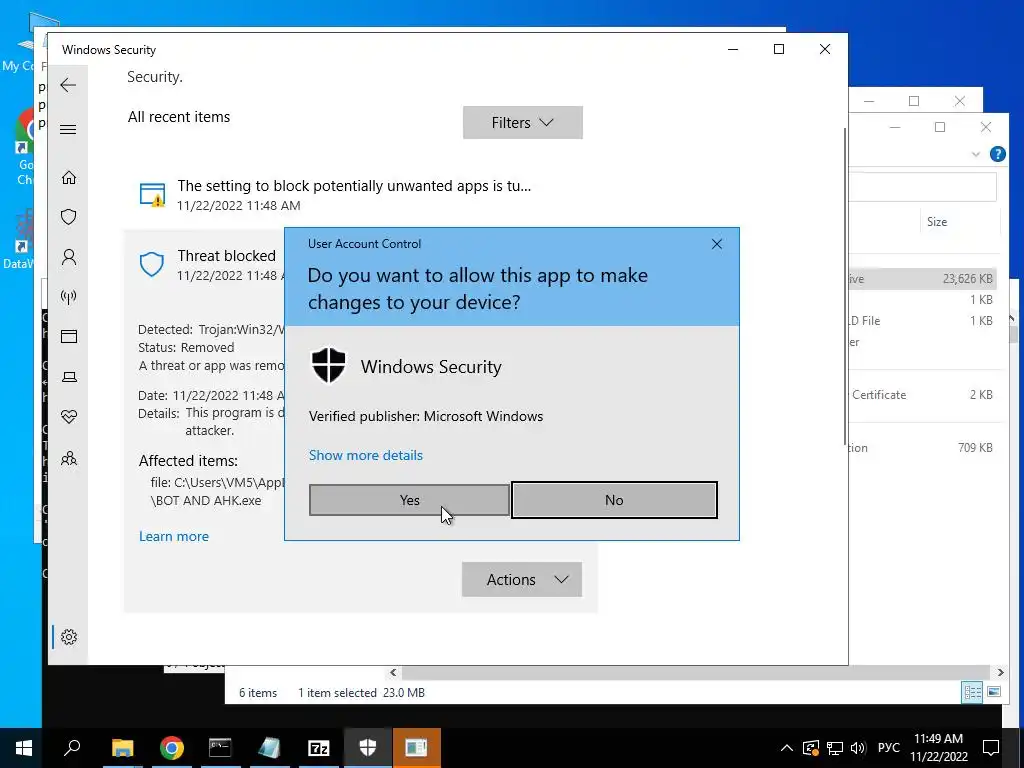Expand the Actions dropdown
The height and width of the screenshot is (768, 1024).
click(x=522, y=579)
